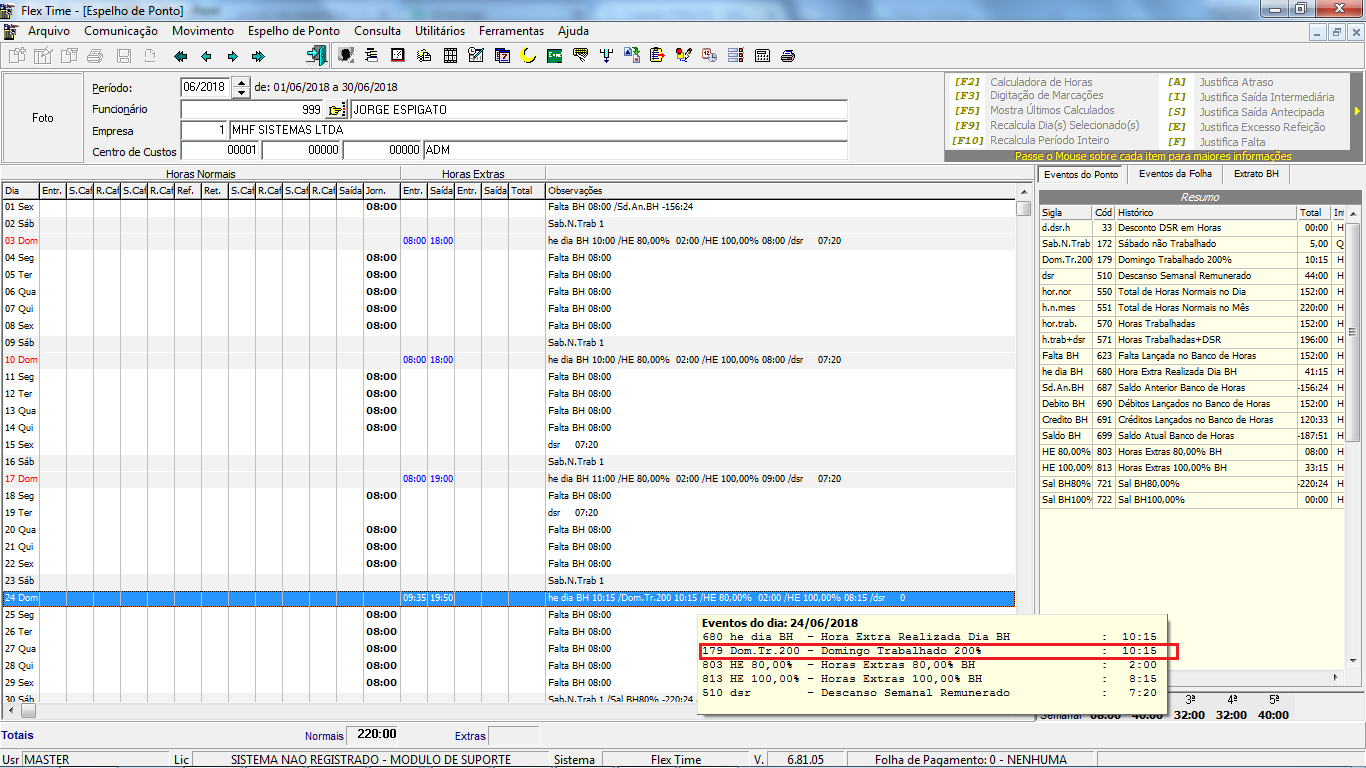Click the red framed square toolbar icon

click(398, 56)
